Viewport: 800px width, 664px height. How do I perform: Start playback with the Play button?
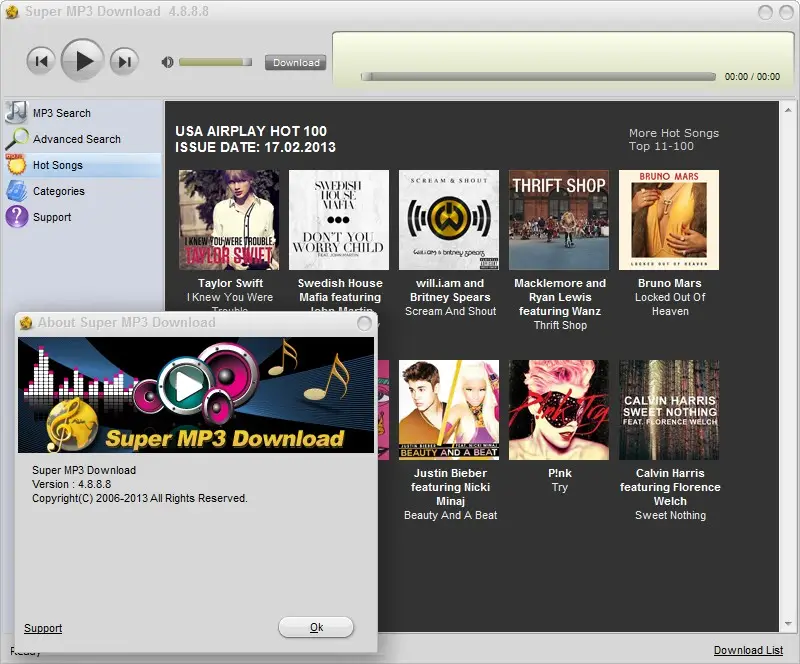(83, 61)
